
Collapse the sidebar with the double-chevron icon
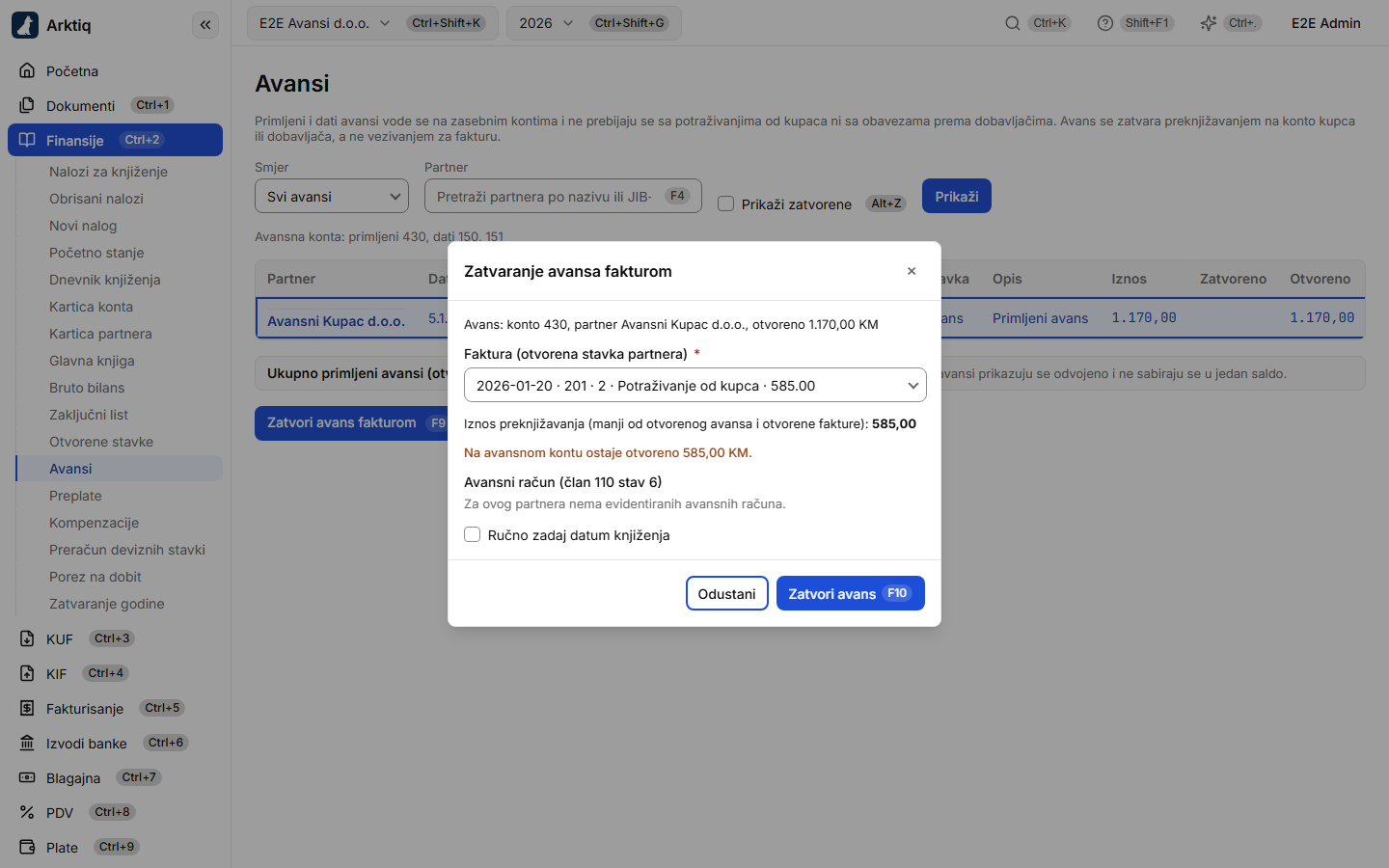tap(205, 25)
